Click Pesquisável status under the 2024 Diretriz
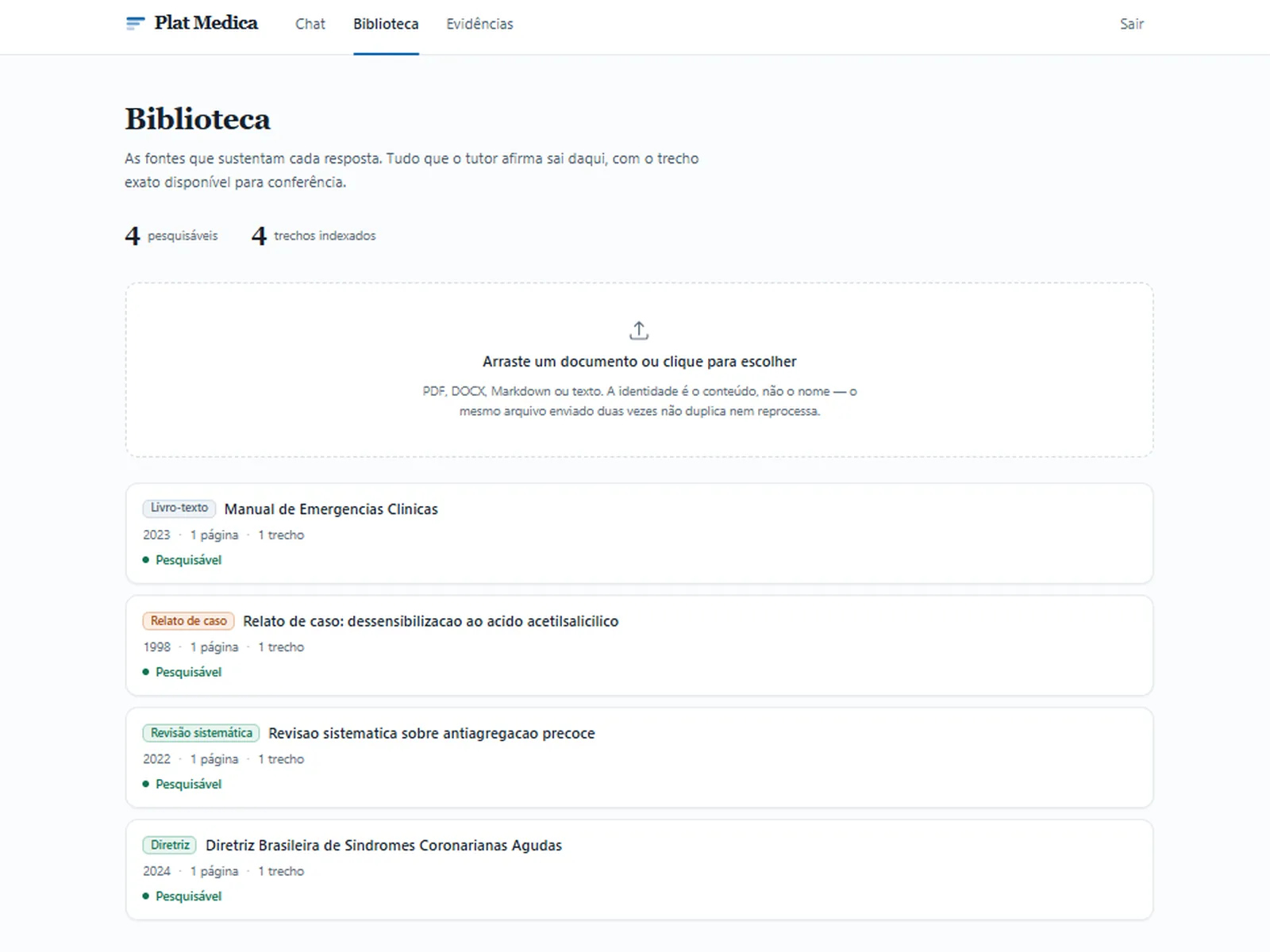 pyautogui.click(x=183, y=896)
